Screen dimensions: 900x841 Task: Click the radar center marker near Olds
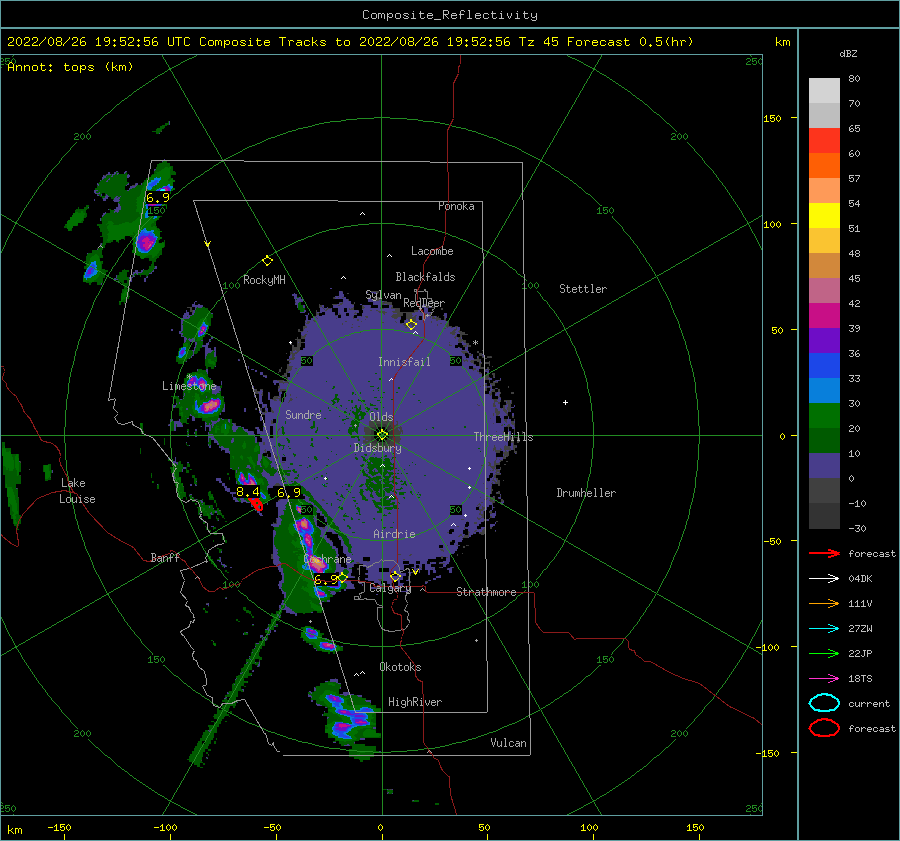click(382, 435)
